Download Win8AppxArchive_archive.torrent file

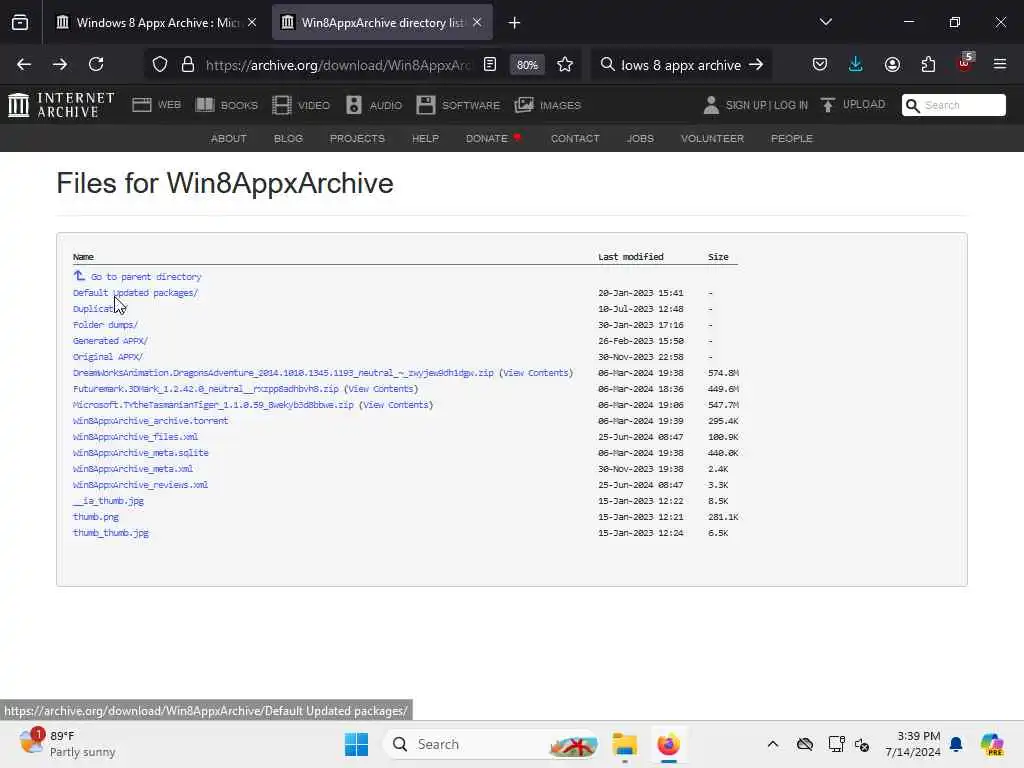(x=150, y=421)
